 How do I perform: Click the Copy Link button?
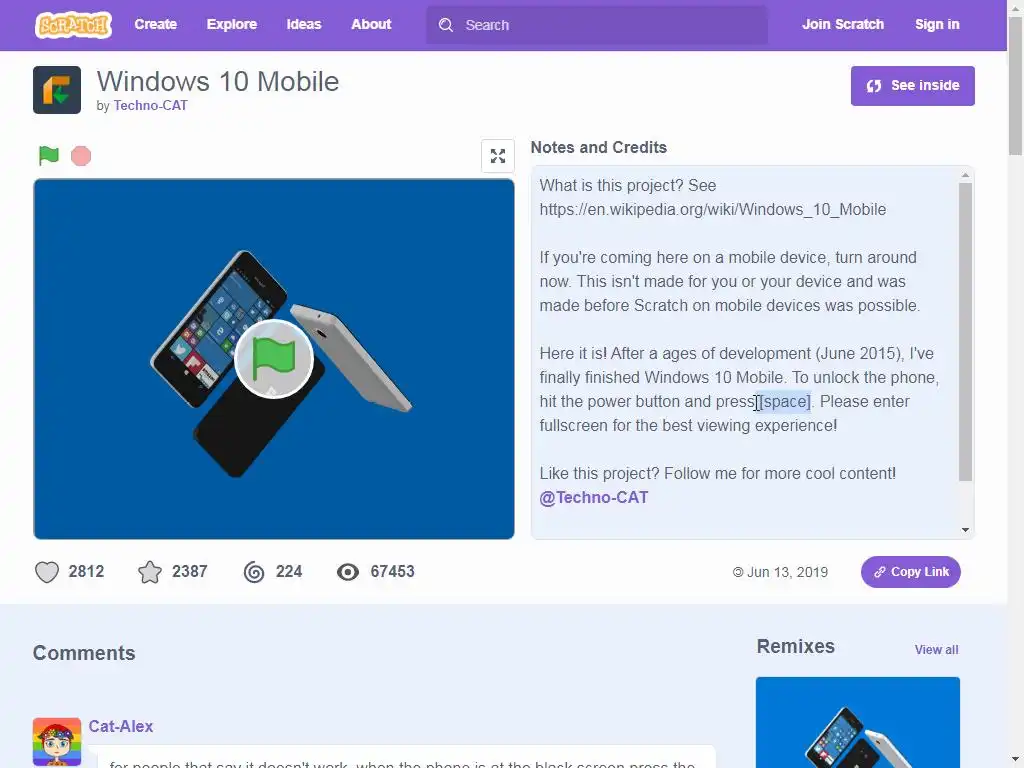pyautogui.click(x=910, y=572)
